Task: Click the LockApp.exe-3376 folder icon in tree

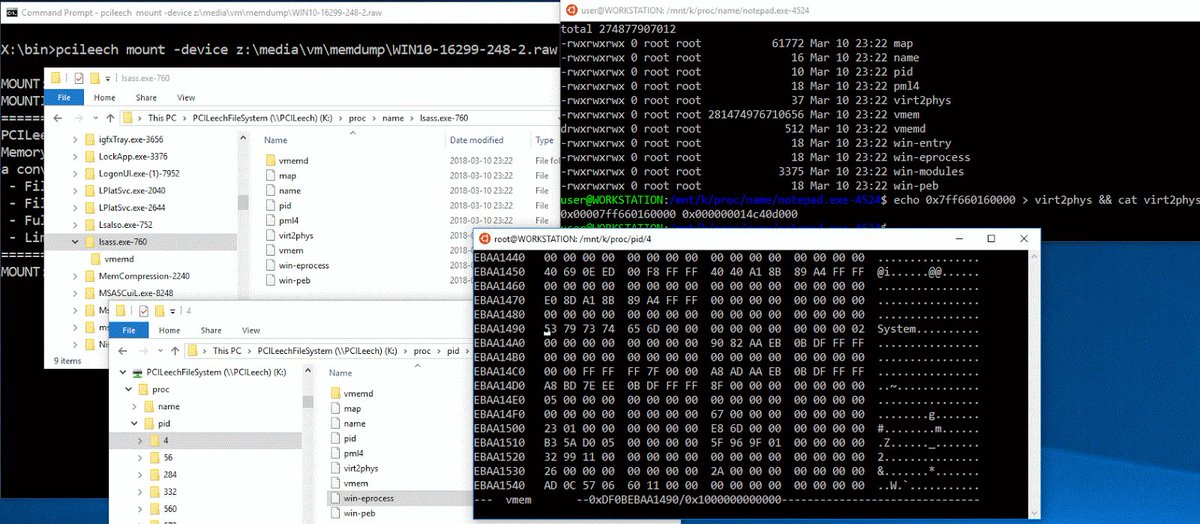Action: pos(91,157)
